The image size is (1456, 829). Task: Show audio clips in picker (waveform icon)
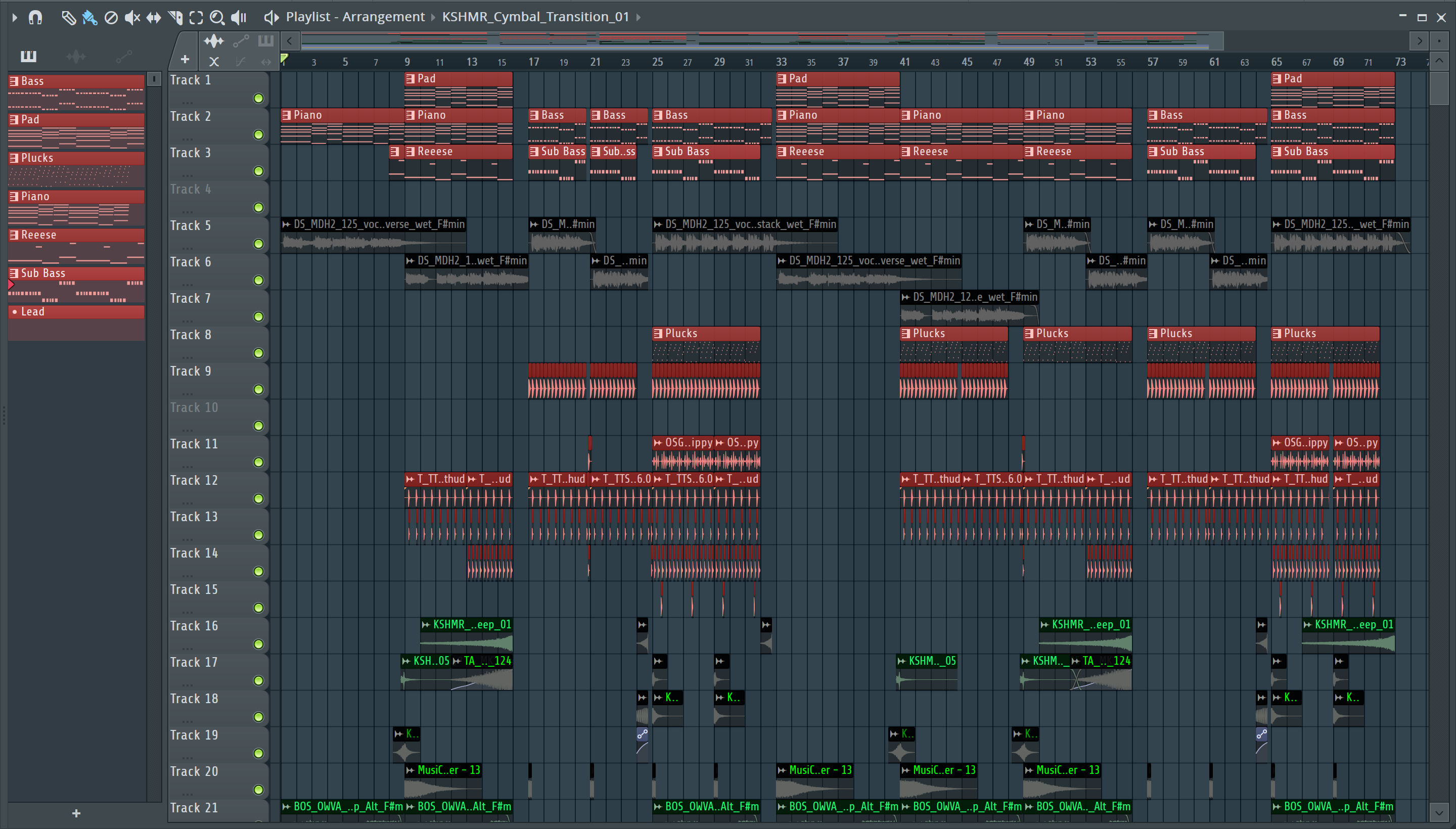76,56
